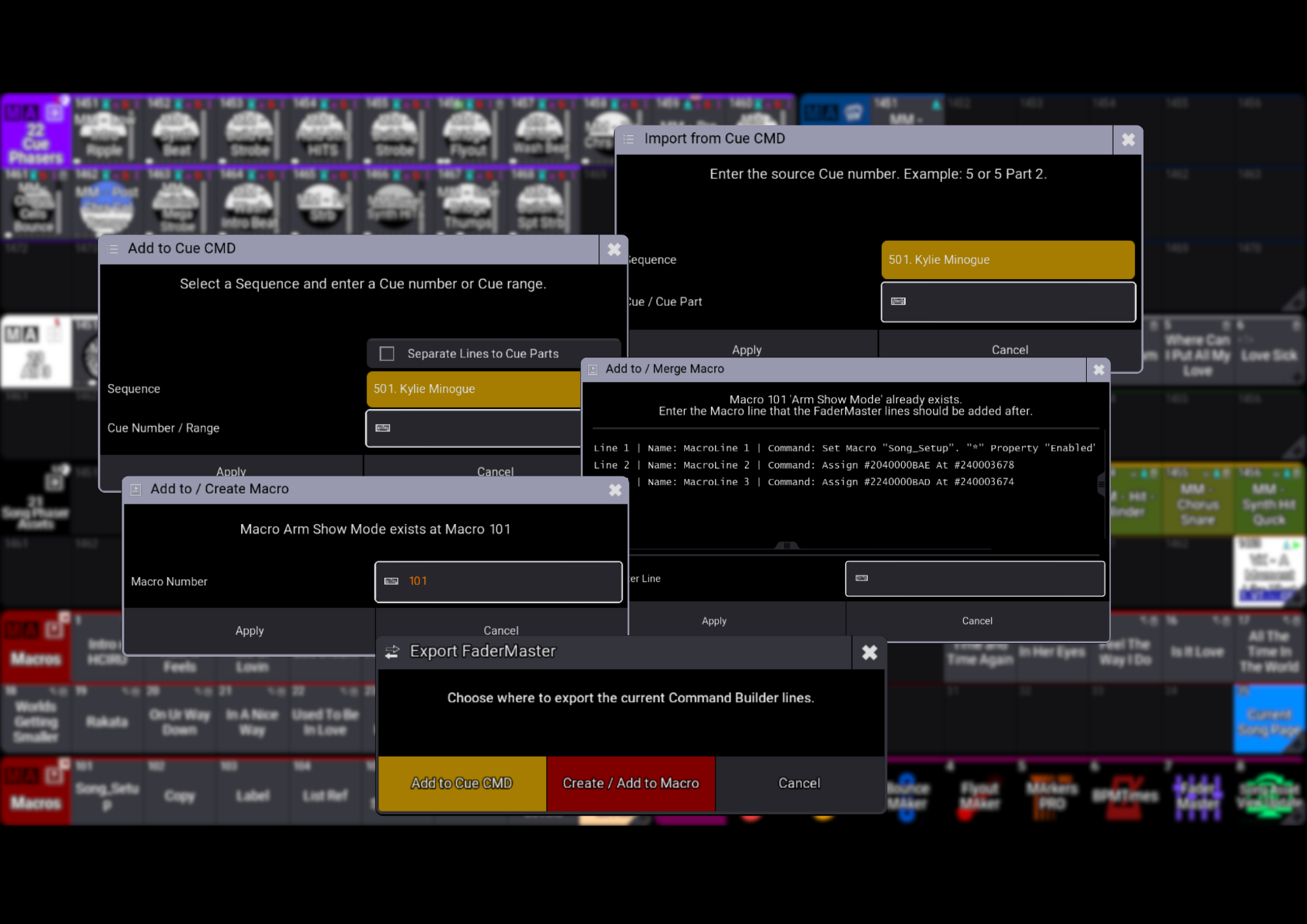Click the list icon in Add to Cue CMD title
This screenshot has width=1307, height=924.
(113, 249)
